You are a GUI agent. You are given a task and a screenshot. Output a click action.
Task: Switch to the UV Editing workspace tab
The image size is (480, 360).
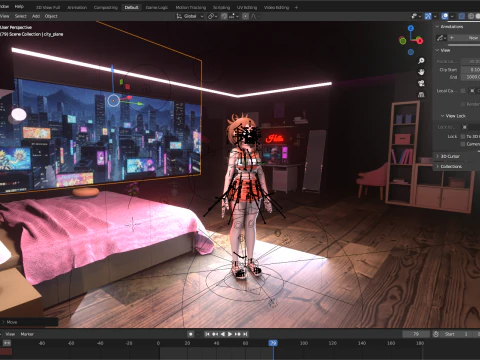click(x=247, y=7)
